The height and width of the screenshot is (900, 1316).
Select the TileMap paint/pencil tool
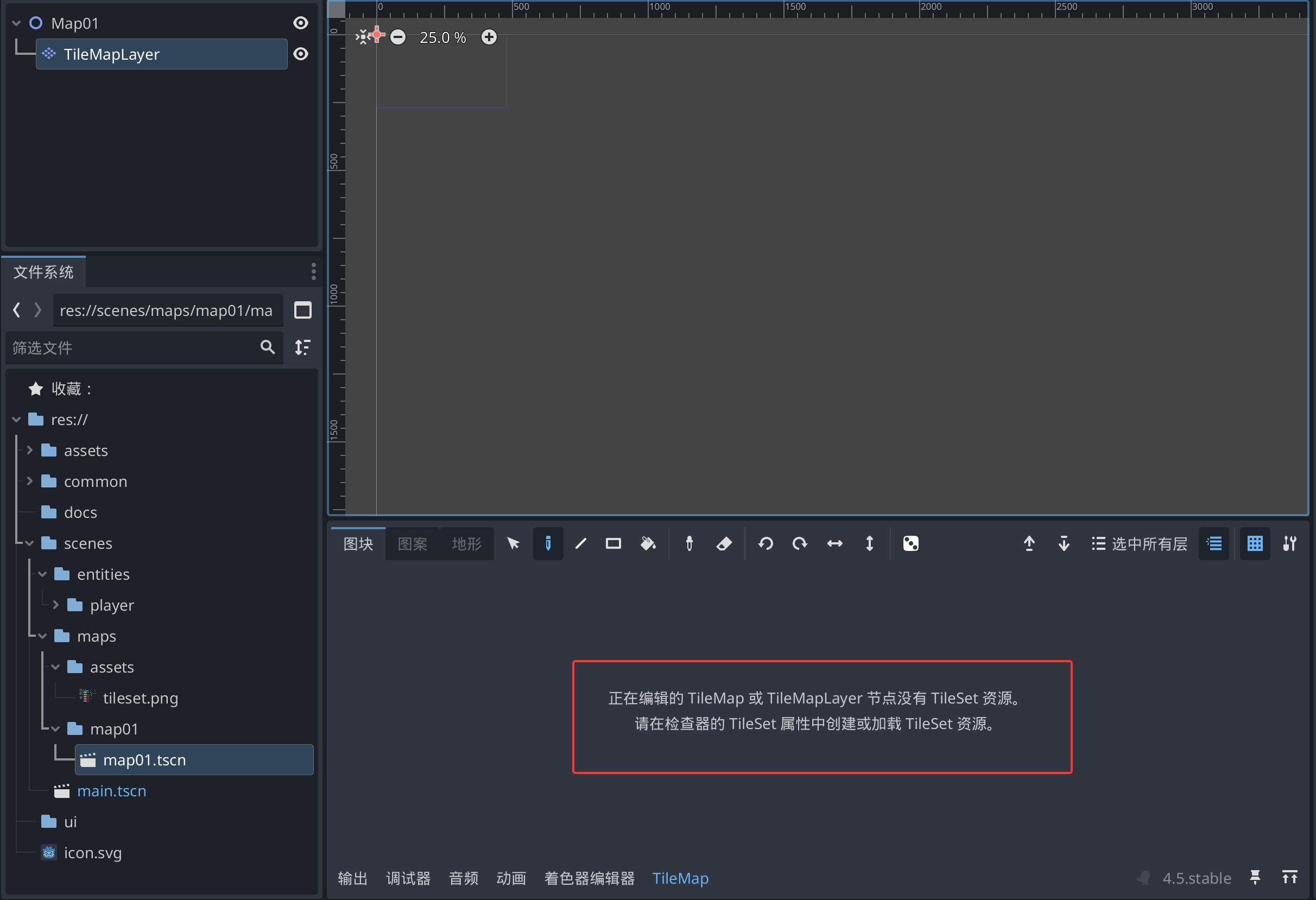(548, 543)
